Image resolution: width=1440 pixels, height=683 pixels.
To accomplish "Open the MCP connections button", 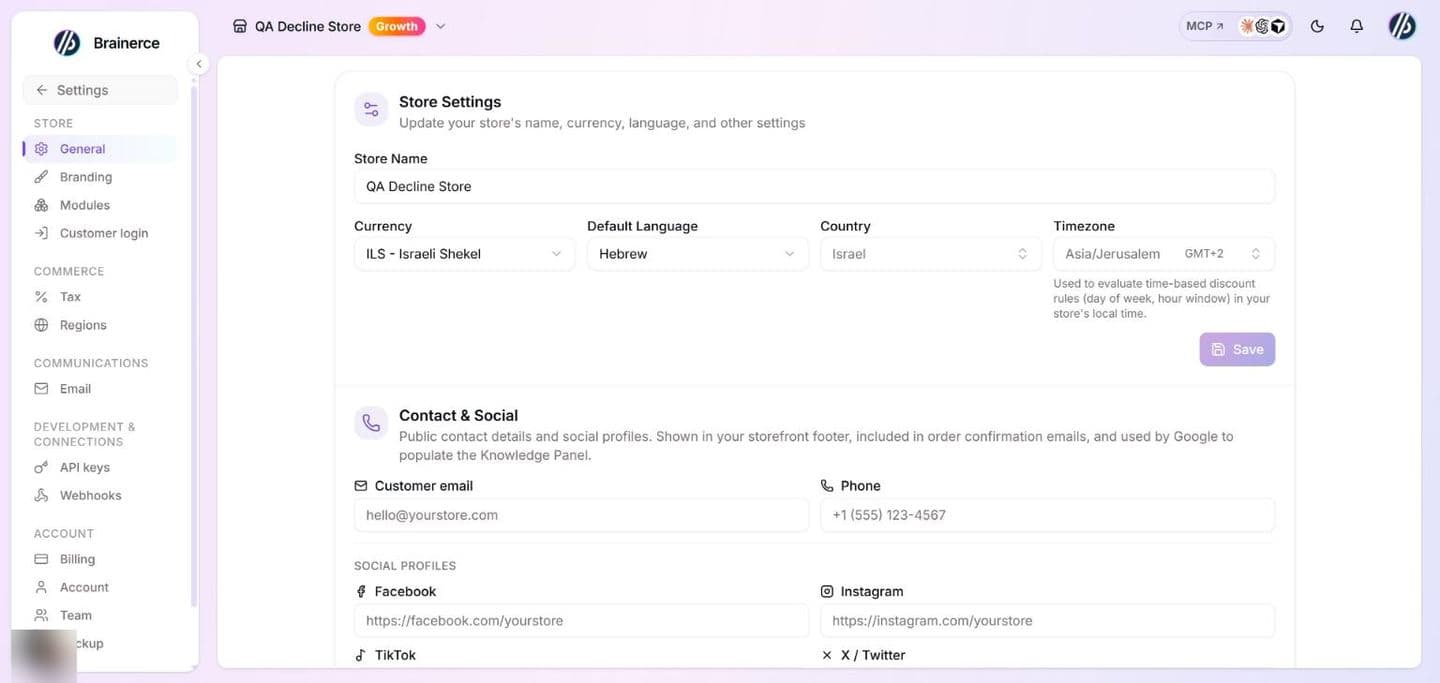I will [x=1235, y=27].
